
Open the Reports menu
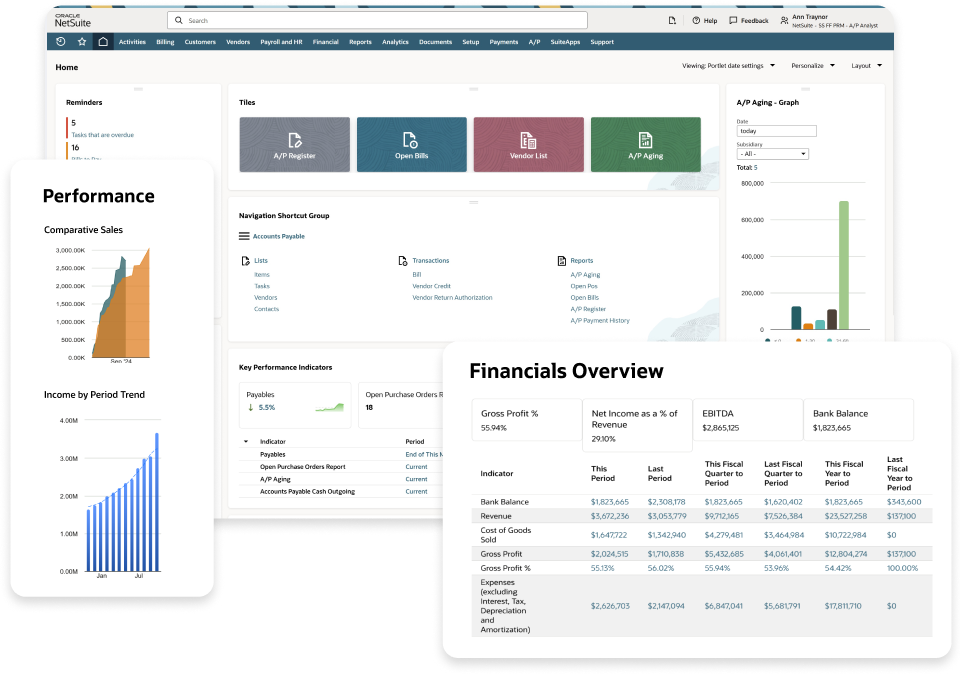click(360, 42)
